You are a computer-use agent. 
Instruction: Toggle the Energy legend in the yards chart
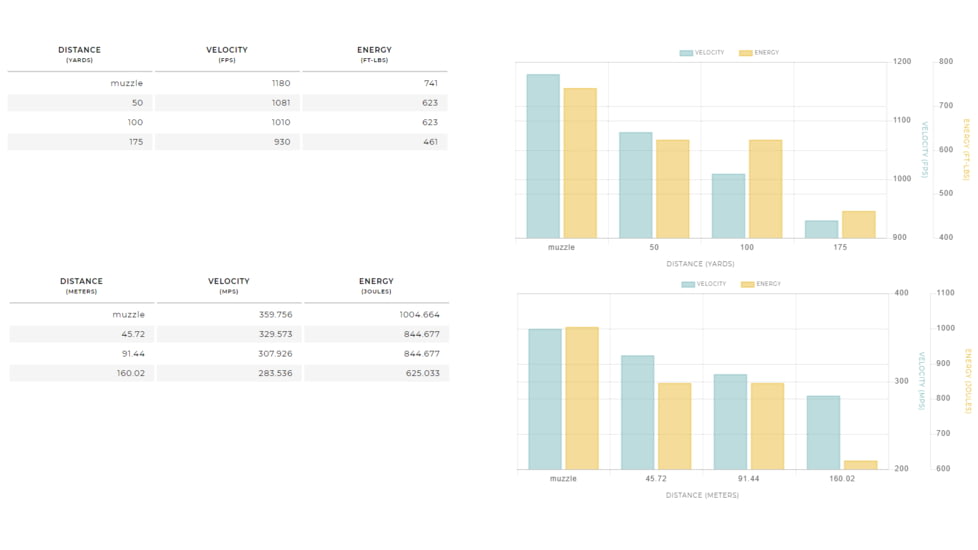tap(759, 53)
